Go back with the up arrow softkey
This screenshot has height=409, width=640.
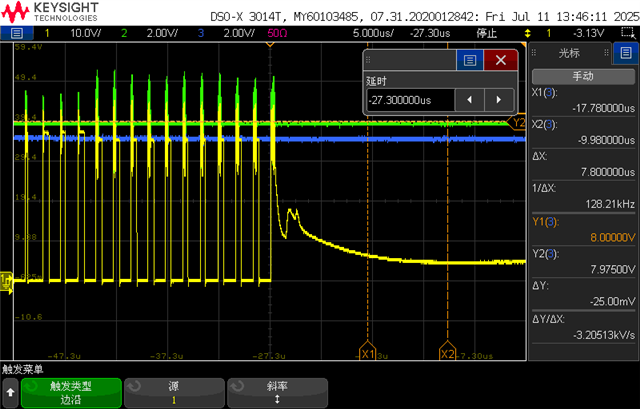pos(10,393)
